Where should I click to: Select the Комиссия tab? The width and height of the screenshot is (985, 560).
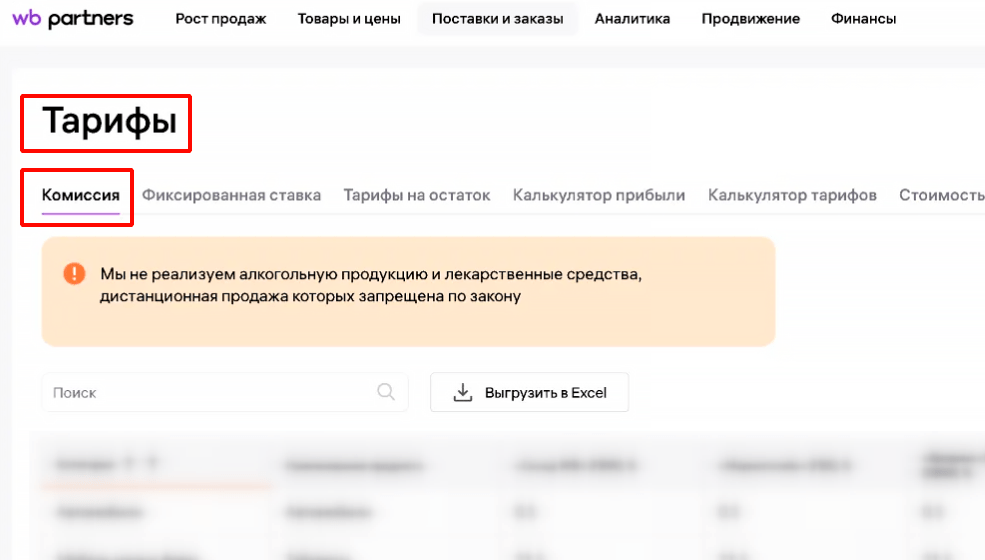(80, 195)
